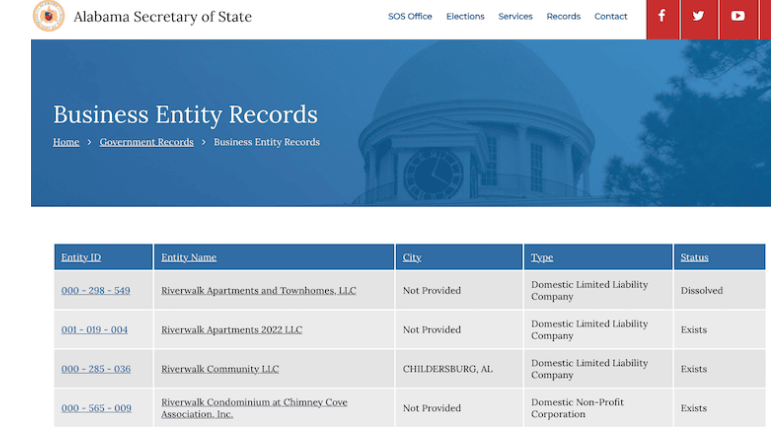
Task: Sort table by Status column header
Action: coord(694,257)
